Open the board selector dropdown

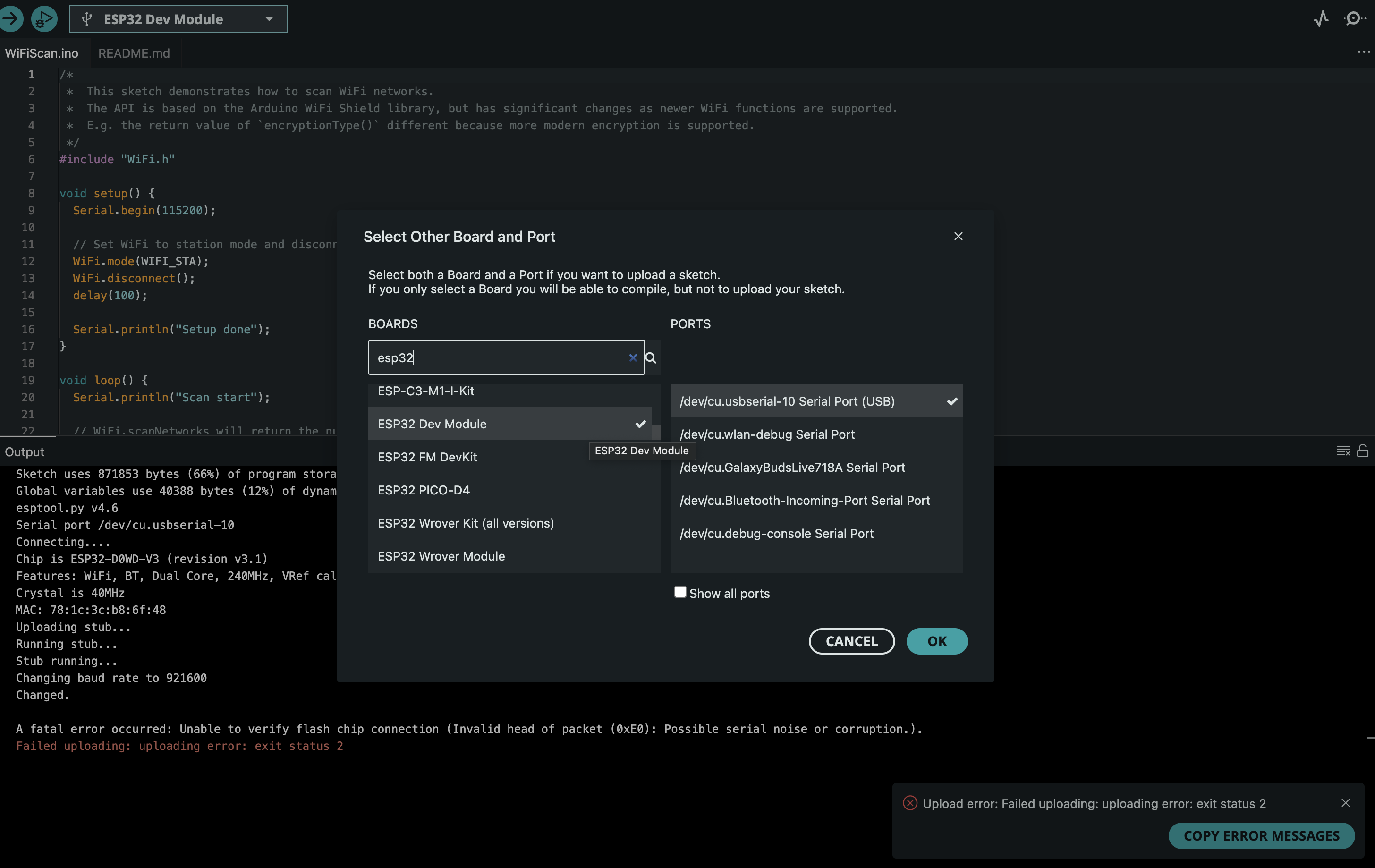pyautogui.click(x=178, y=19)
